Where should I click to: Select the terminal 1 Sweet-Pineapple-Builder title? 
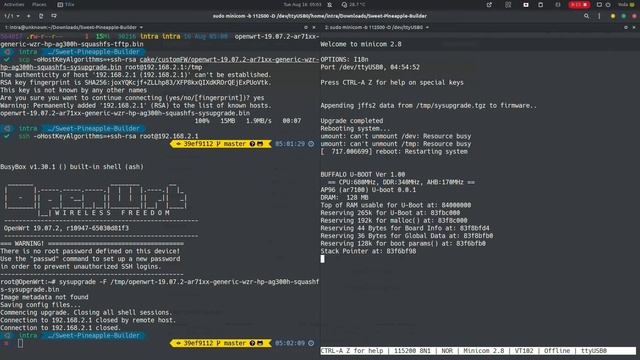[x=71, y=27]
